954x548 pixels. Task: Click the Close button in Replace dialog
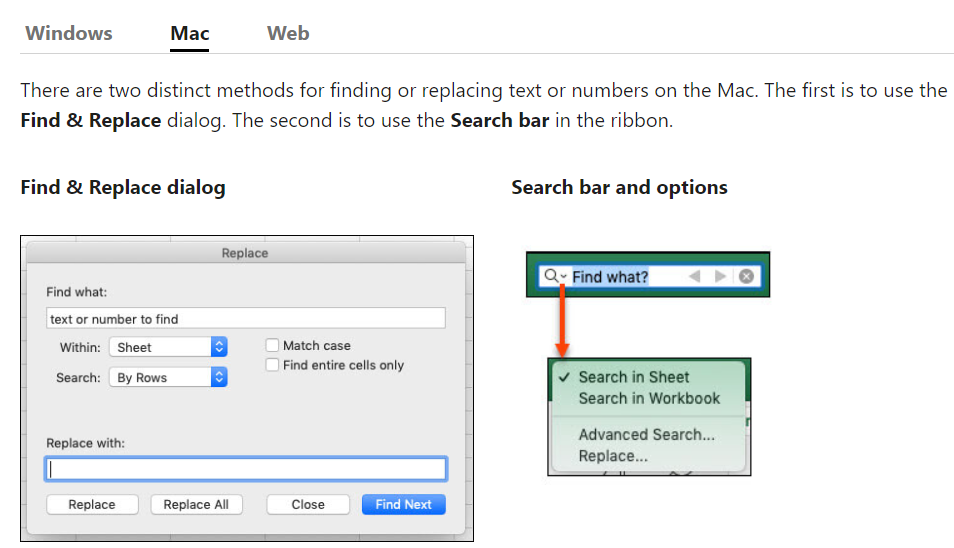pyautogui.click(x=308, y=504)
